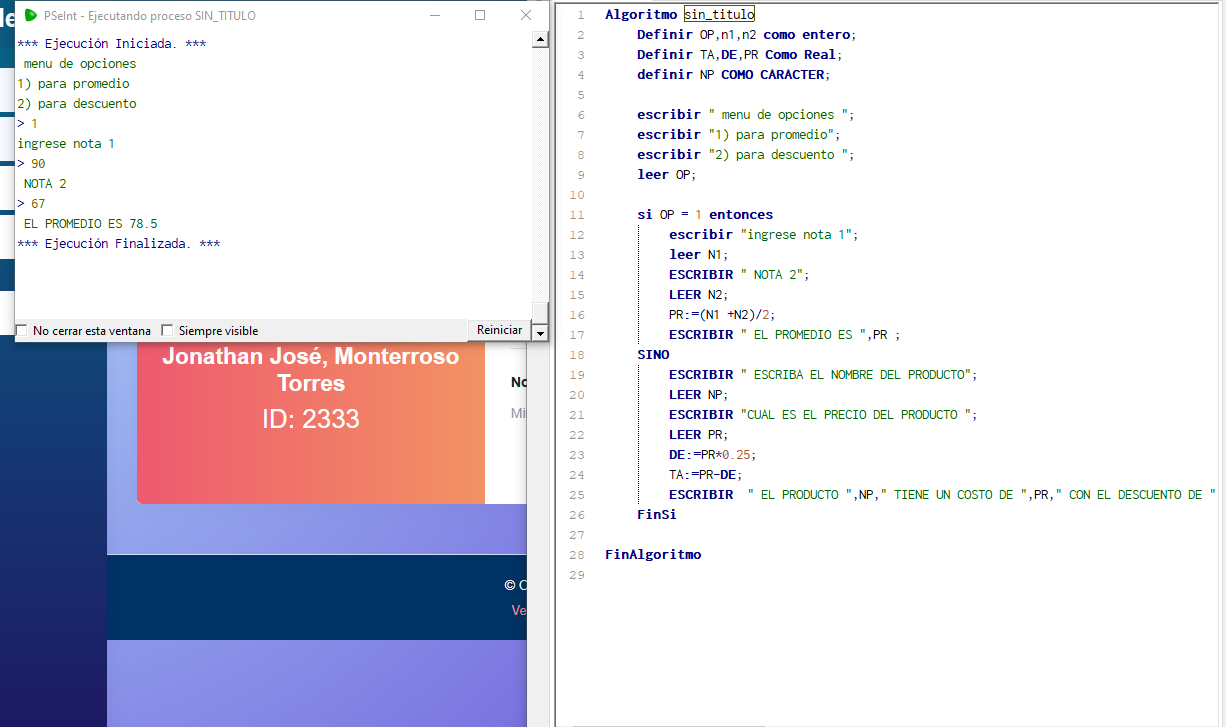Click line number 11 in the editor gutter
This screenshot has height=727, width=1226.
[x=576, y=214]
